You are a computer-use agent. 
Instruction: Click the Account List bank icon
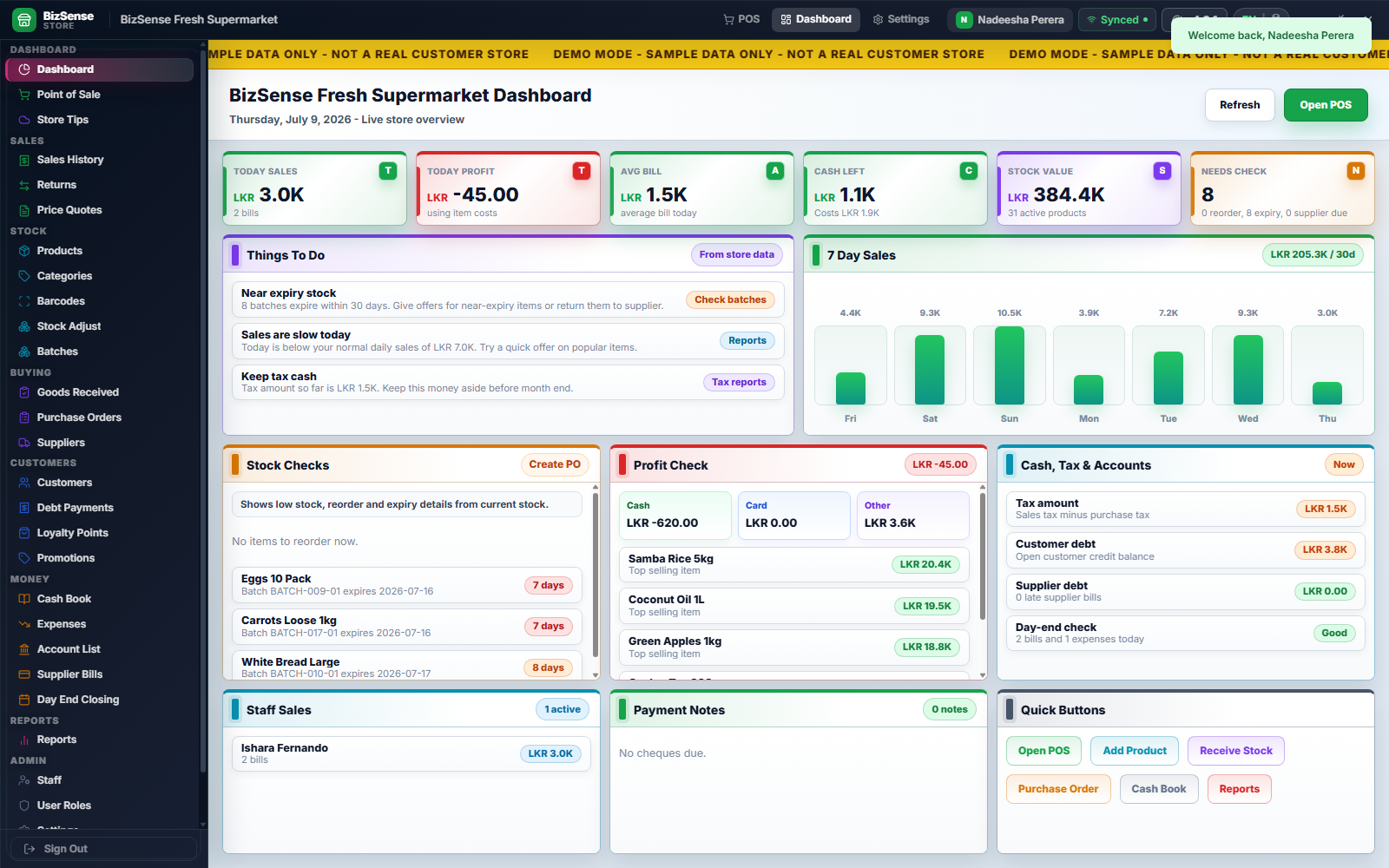(24, 649)
